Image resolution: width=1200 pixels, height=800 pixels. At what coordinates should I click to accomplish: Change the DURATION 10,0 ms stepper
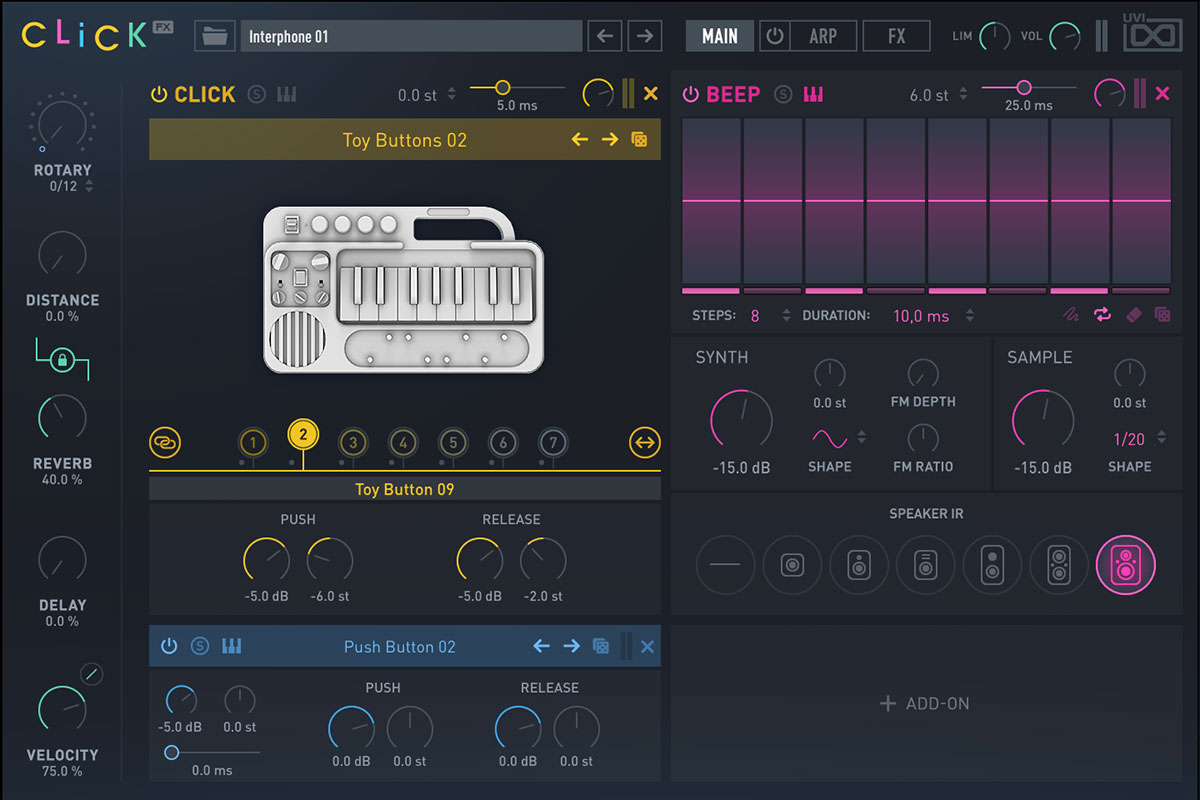click(969, 315)
